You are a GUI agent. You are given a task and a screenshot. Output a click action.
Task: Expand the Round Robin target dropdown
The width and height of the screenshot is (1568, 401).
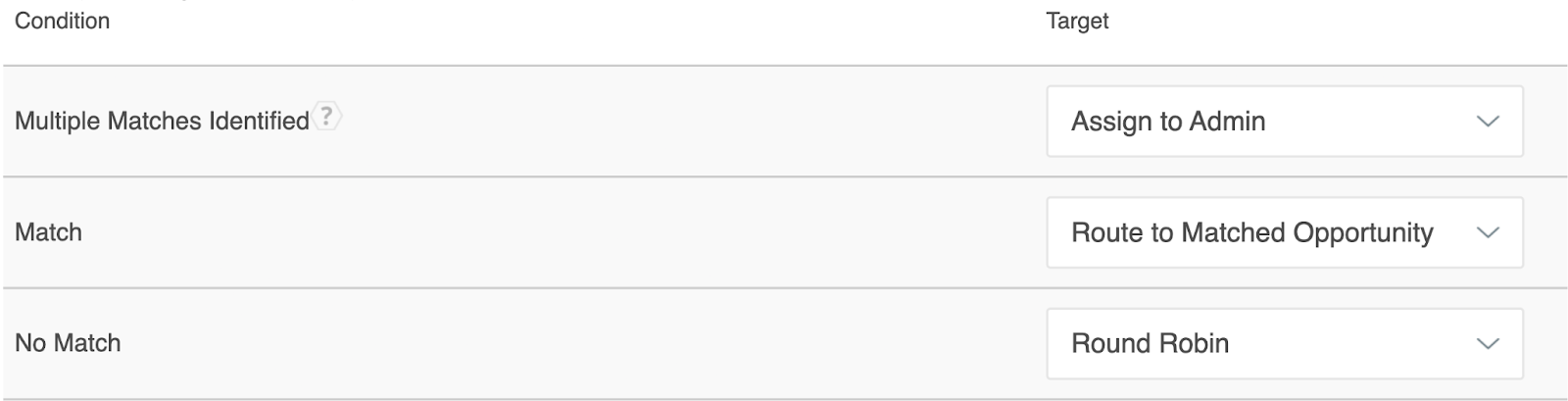pos(1285,343)
